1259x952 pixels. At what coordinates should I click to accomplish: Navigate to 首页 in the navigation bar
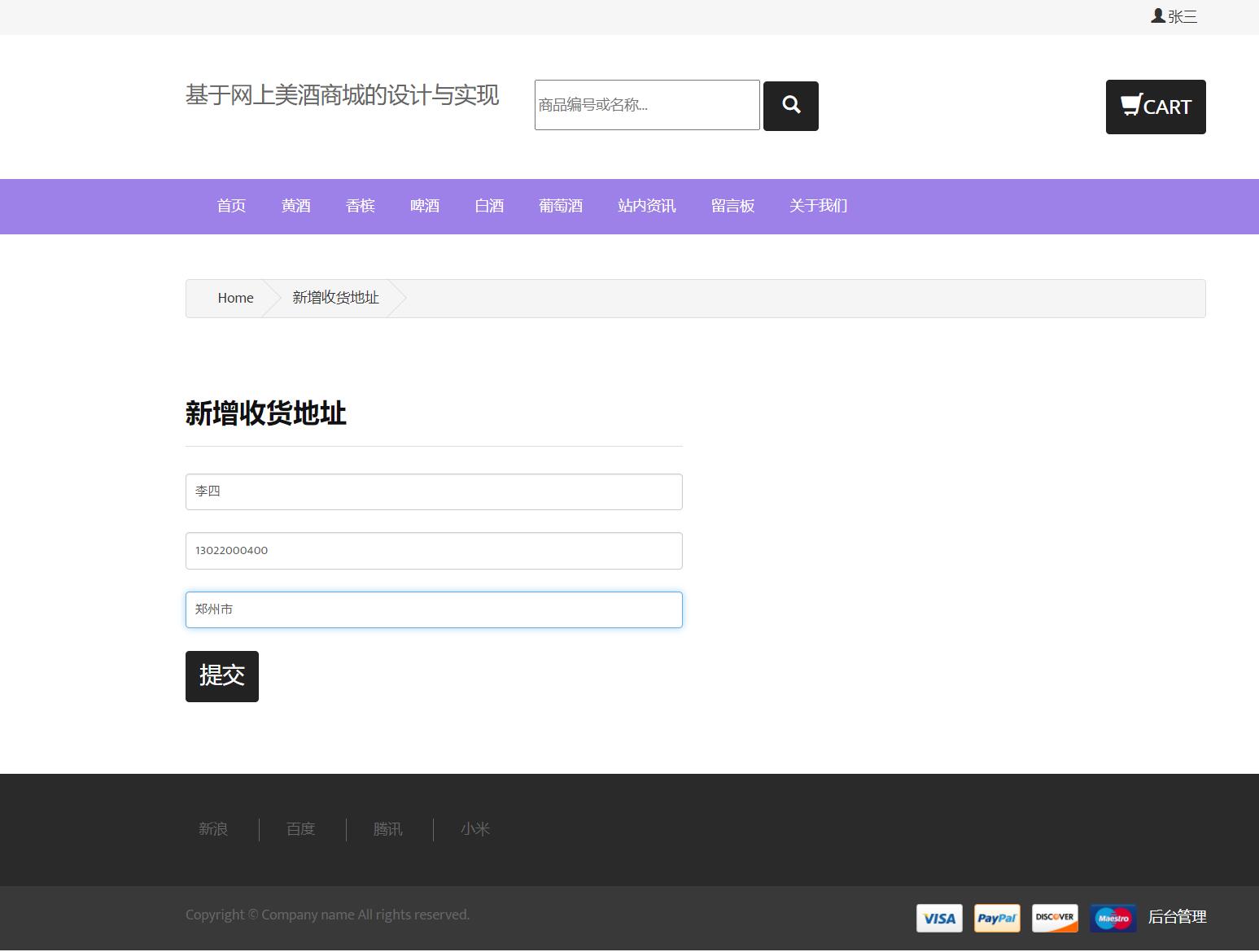coord(230,206)
